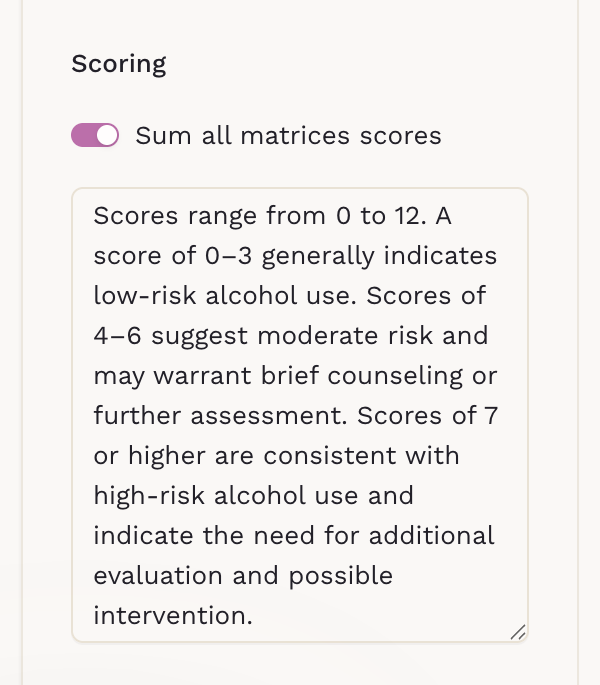Screen dimensions: 600x685
Task: Click the word 'evaluation' in the textarea
Action: pos(158,575)
